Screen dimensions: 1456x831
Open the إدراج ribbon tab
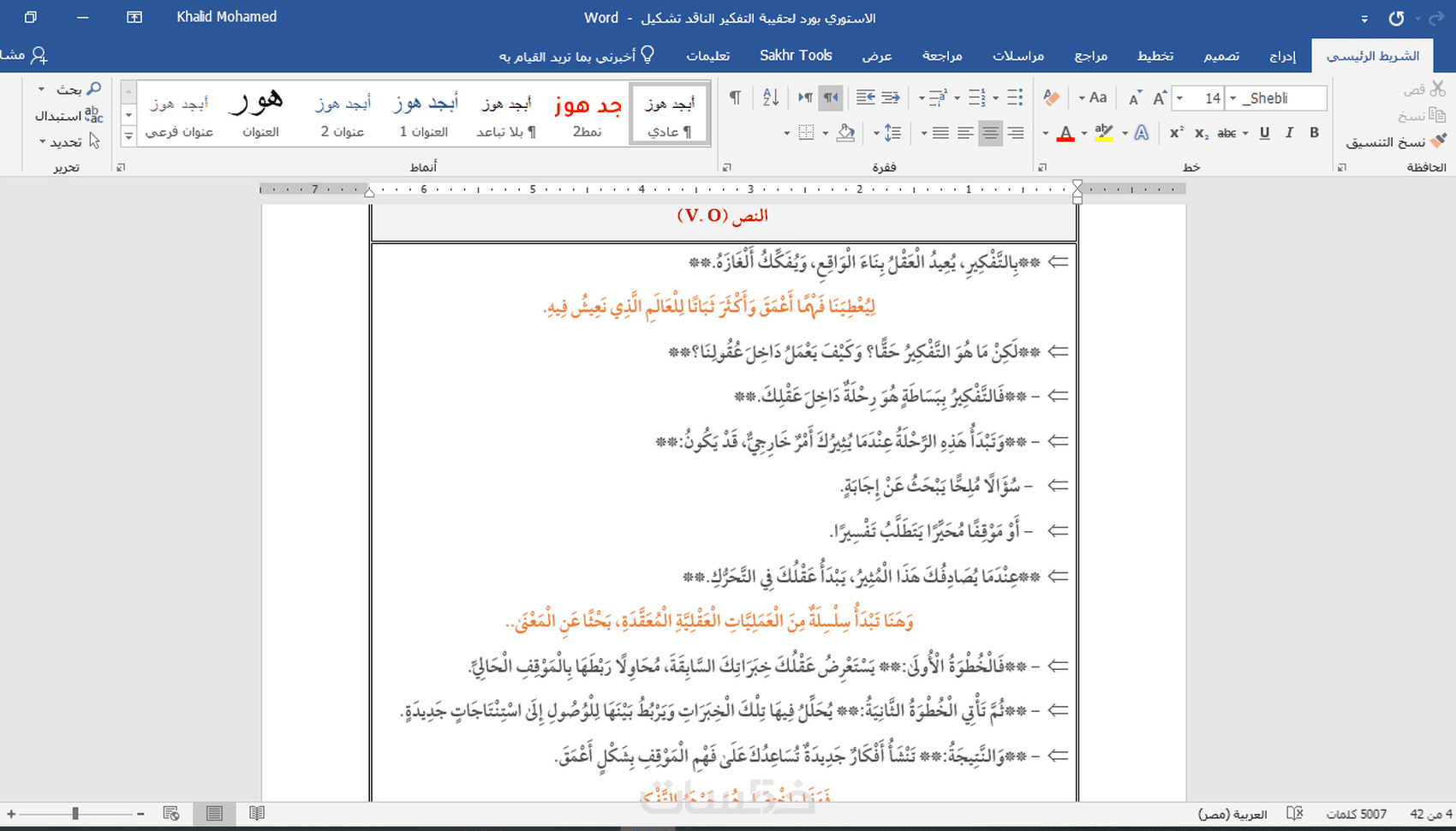(x=1282, y=56)
